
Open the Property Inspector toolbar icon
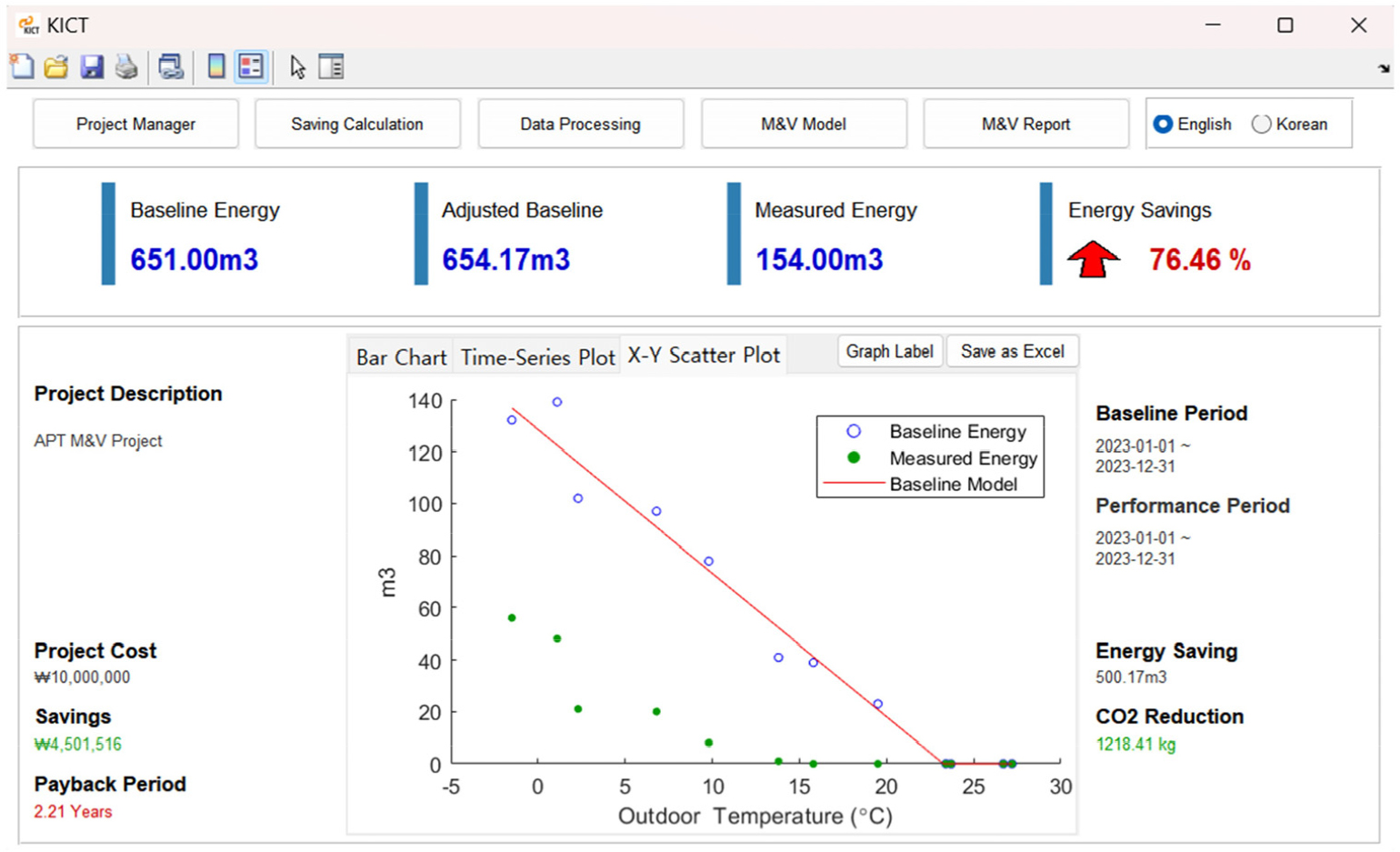pyautogui.click(x=331, y=66)
